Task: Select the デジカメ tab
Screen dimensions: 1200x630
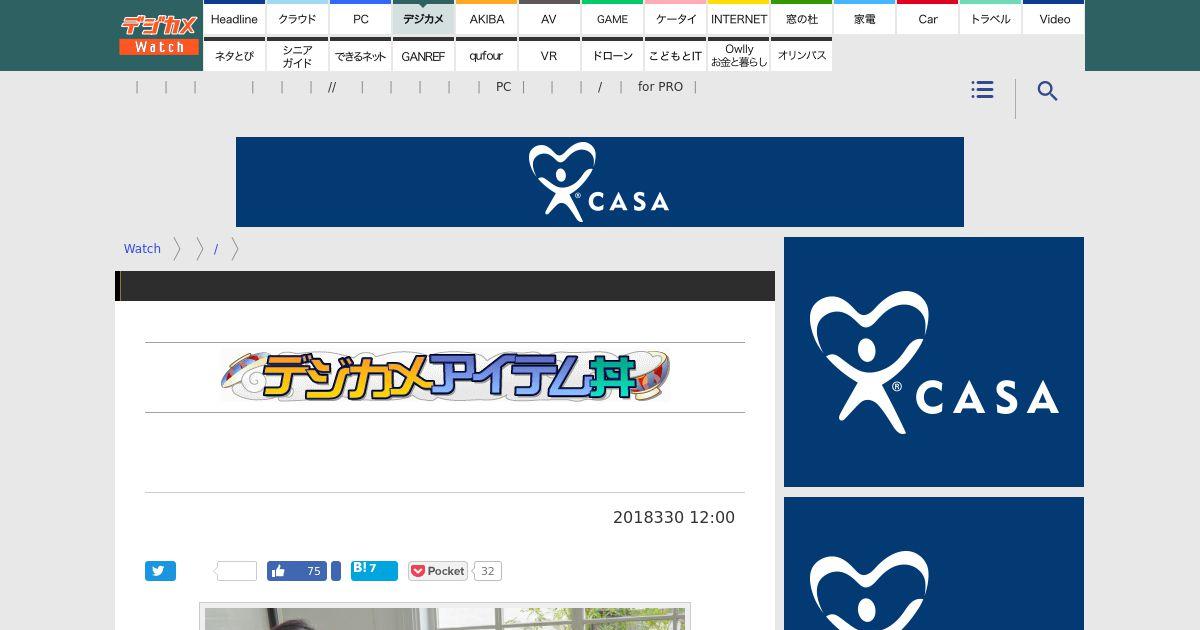Action: click(423, 18)
